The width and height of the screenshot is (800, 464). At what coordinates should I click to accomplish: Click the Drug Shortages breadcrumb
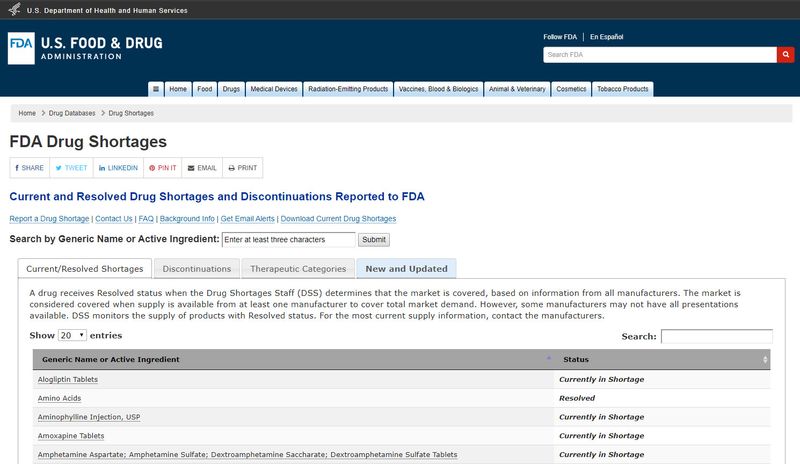tap(131, 113)
